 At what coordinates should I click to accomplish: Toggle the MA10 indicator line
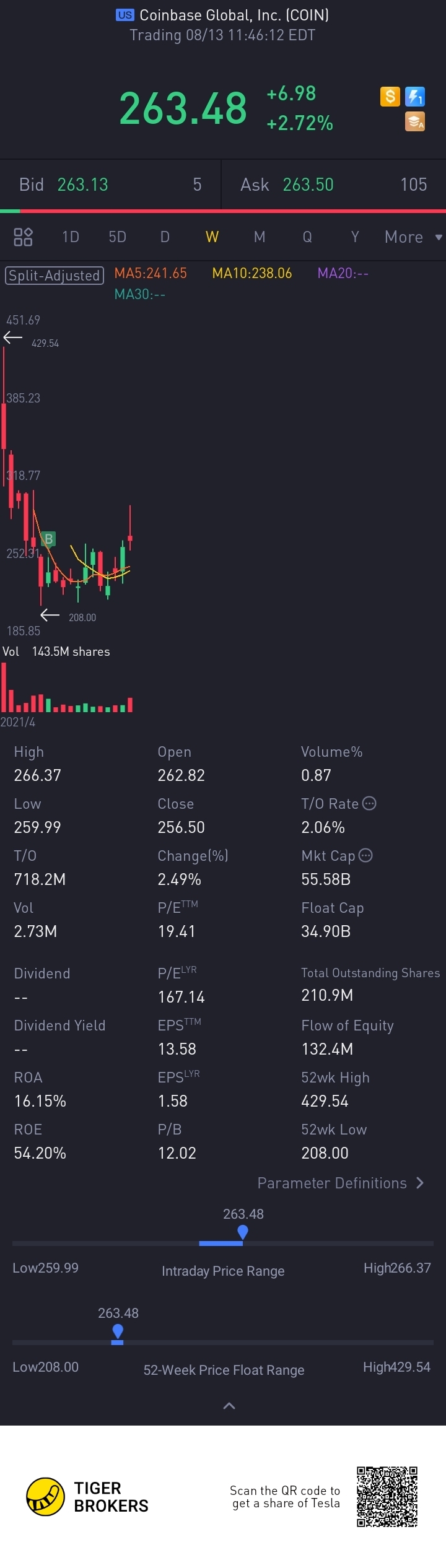[x=251, y=273]
